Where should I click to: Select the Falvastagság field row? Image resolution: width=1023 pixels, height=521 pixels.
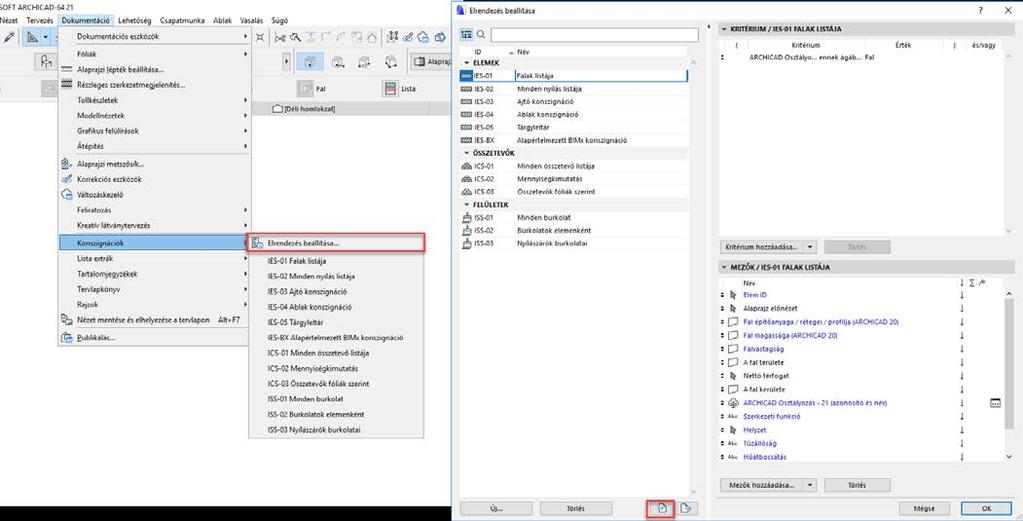860,349
